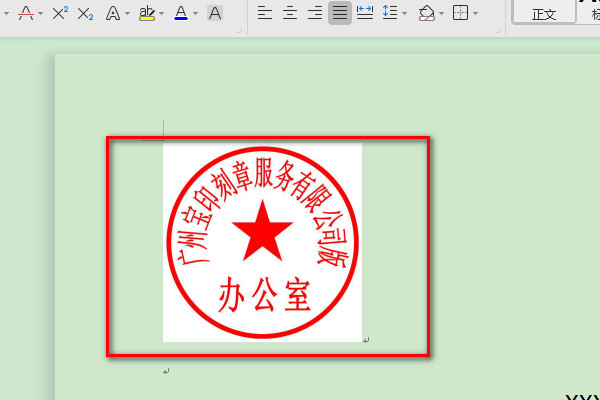
Task: Click the borders grid icon
Action: [460, 13]
